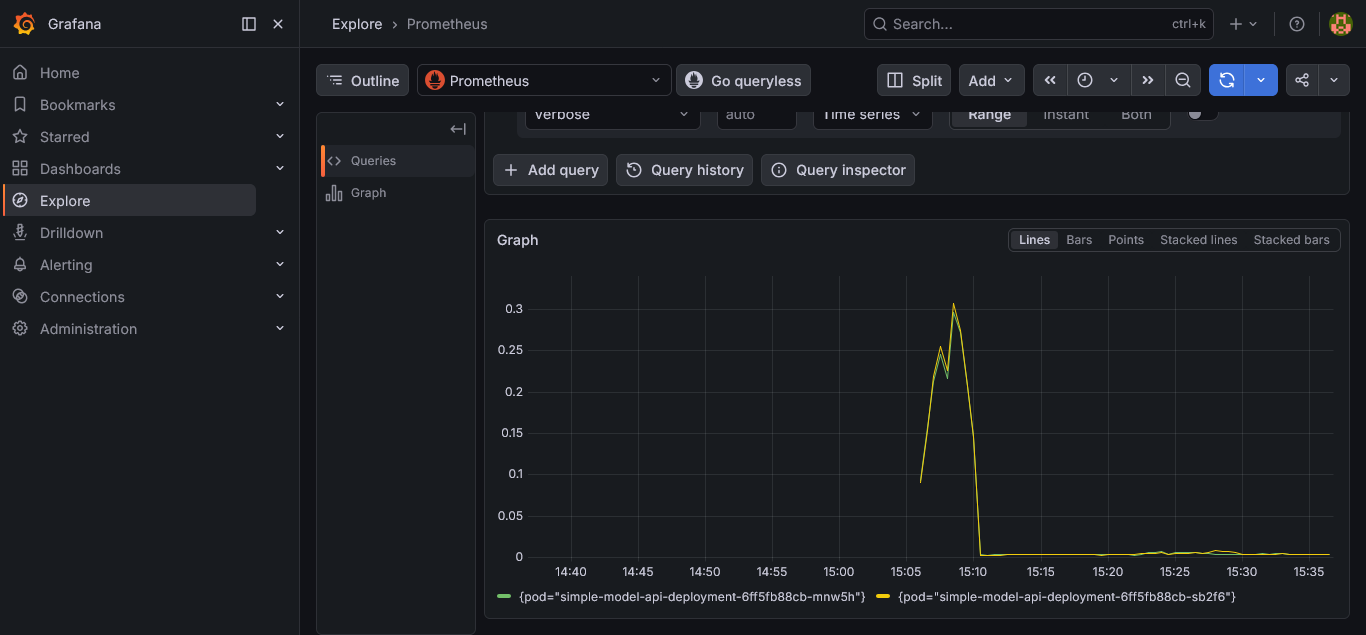Expand the Dashboards section chevron
The image size is (1366, 635).
tap(280, 169)
